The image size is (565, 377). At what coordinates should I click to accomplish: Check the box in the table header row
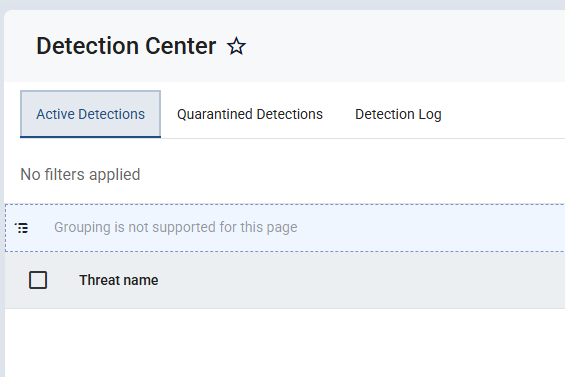click(x=38, y=280)
